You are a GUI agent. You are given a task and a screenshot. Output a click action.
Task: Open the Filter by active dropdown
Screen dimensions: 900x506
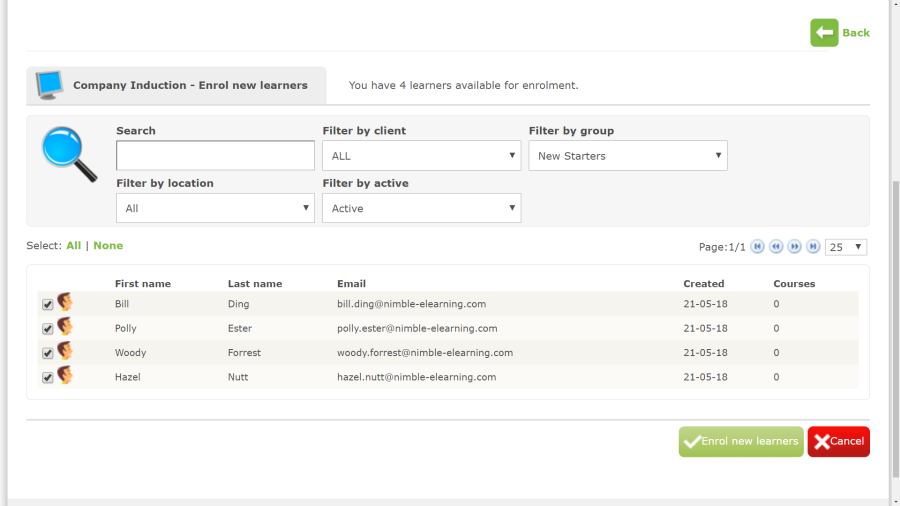coord(421,208)
